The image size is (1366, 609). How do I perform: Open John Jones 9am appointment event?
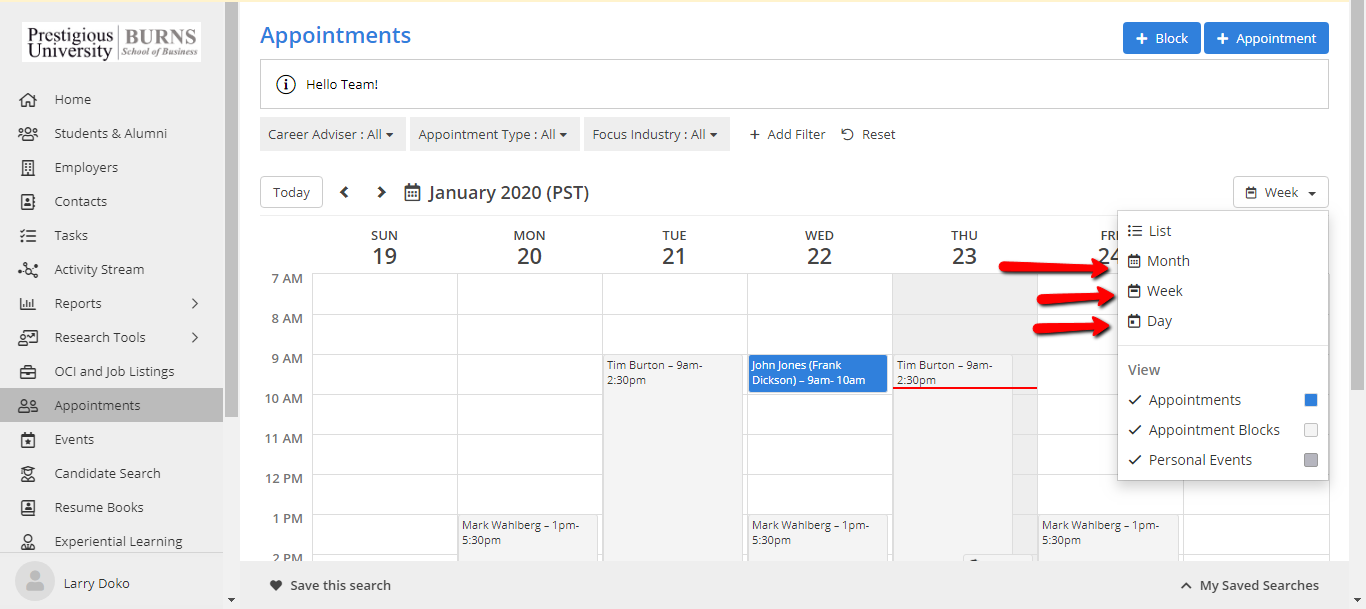coord(817,373)
